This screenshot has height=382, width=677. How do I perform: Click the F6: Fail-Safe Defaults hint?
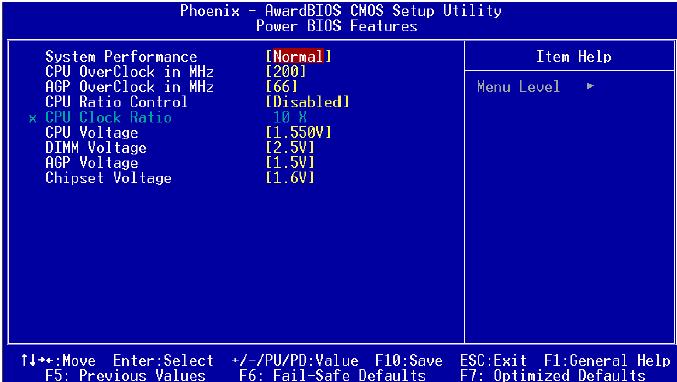tap(332, 375)
